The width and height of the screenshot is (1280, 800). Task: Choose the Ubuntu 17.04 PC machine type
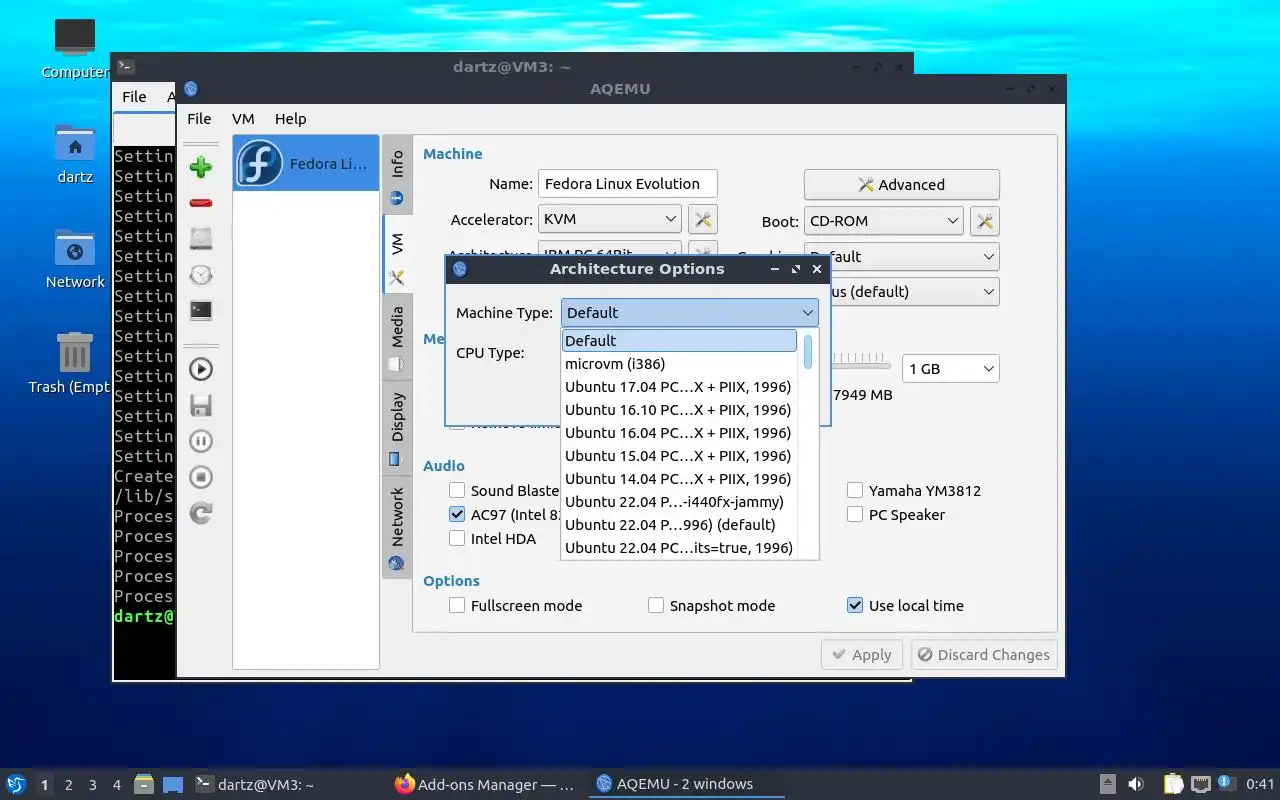coord(679,386)
